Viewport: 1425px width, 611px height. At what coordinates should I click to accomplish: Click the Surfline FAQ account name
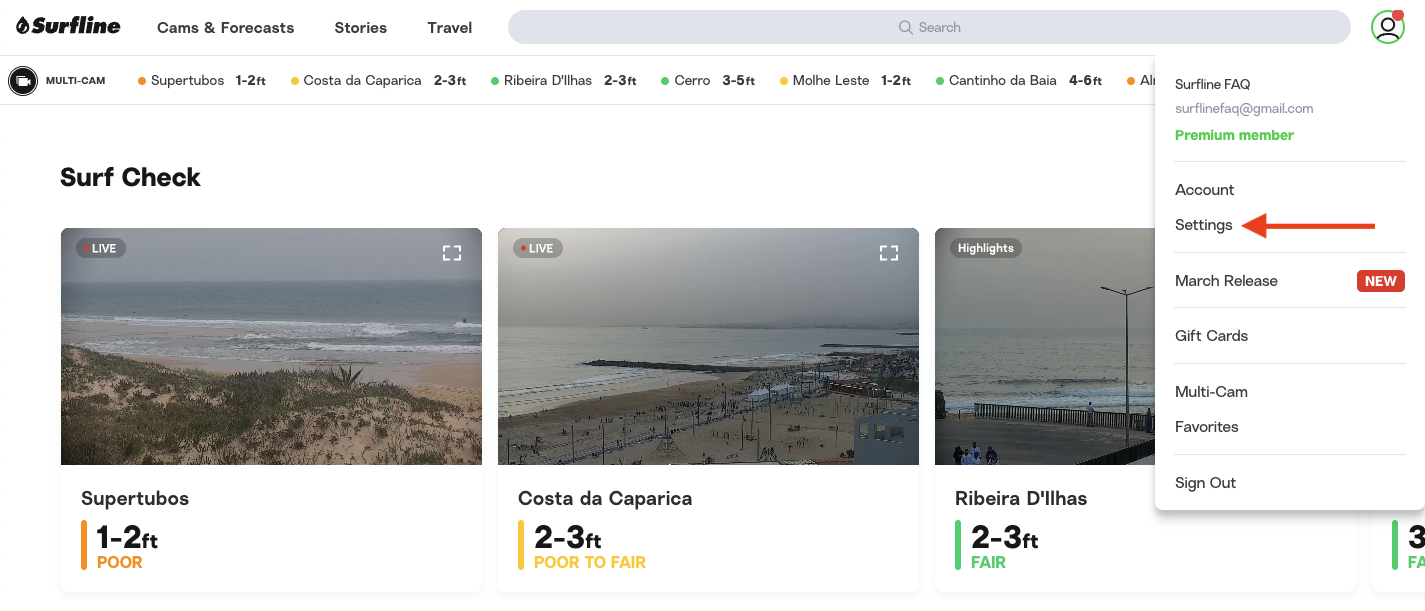[1212, 84]
